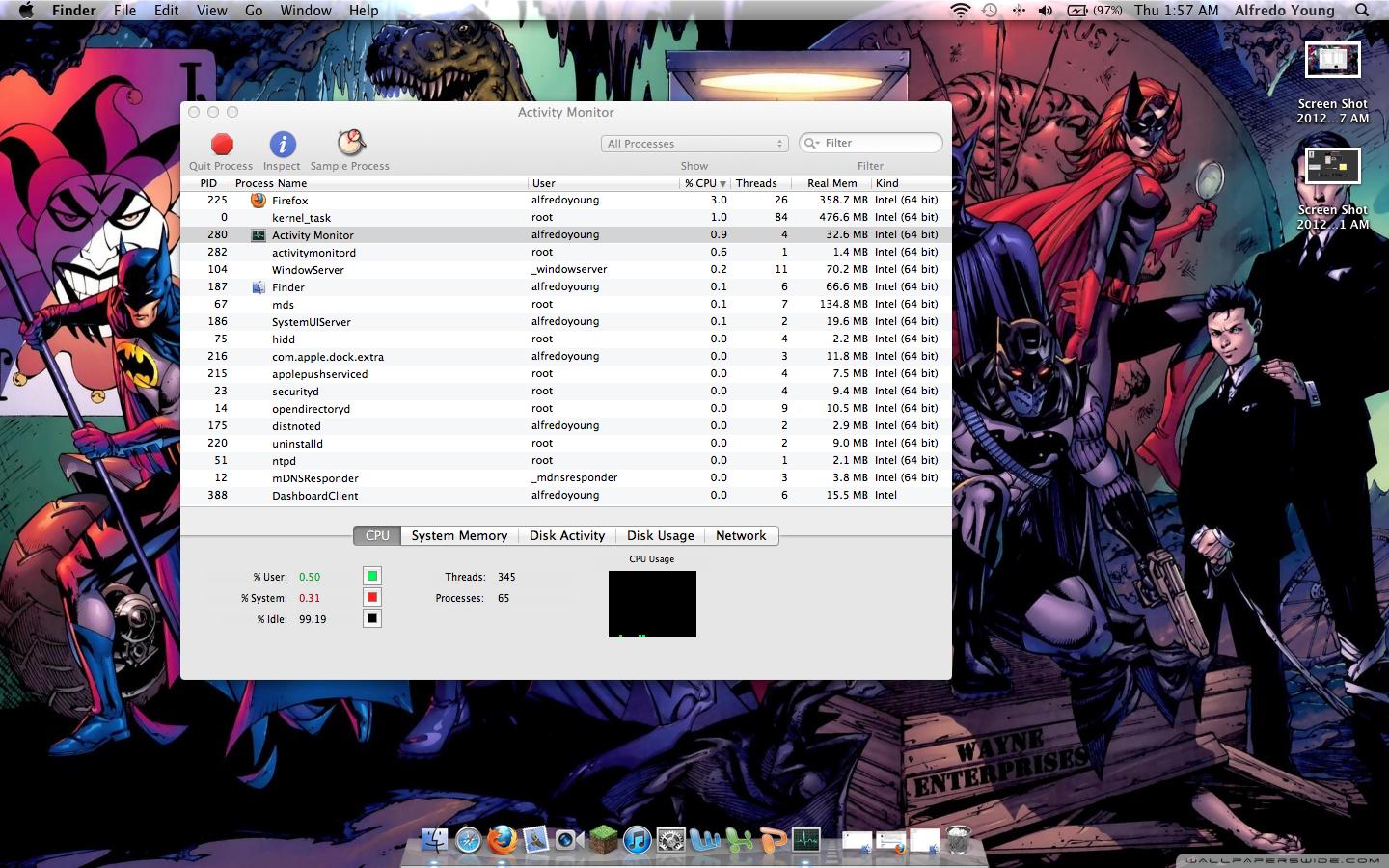Launch FaceTime camera icon in the Dock
The image size is (1389, 868).
pos(569,840)
